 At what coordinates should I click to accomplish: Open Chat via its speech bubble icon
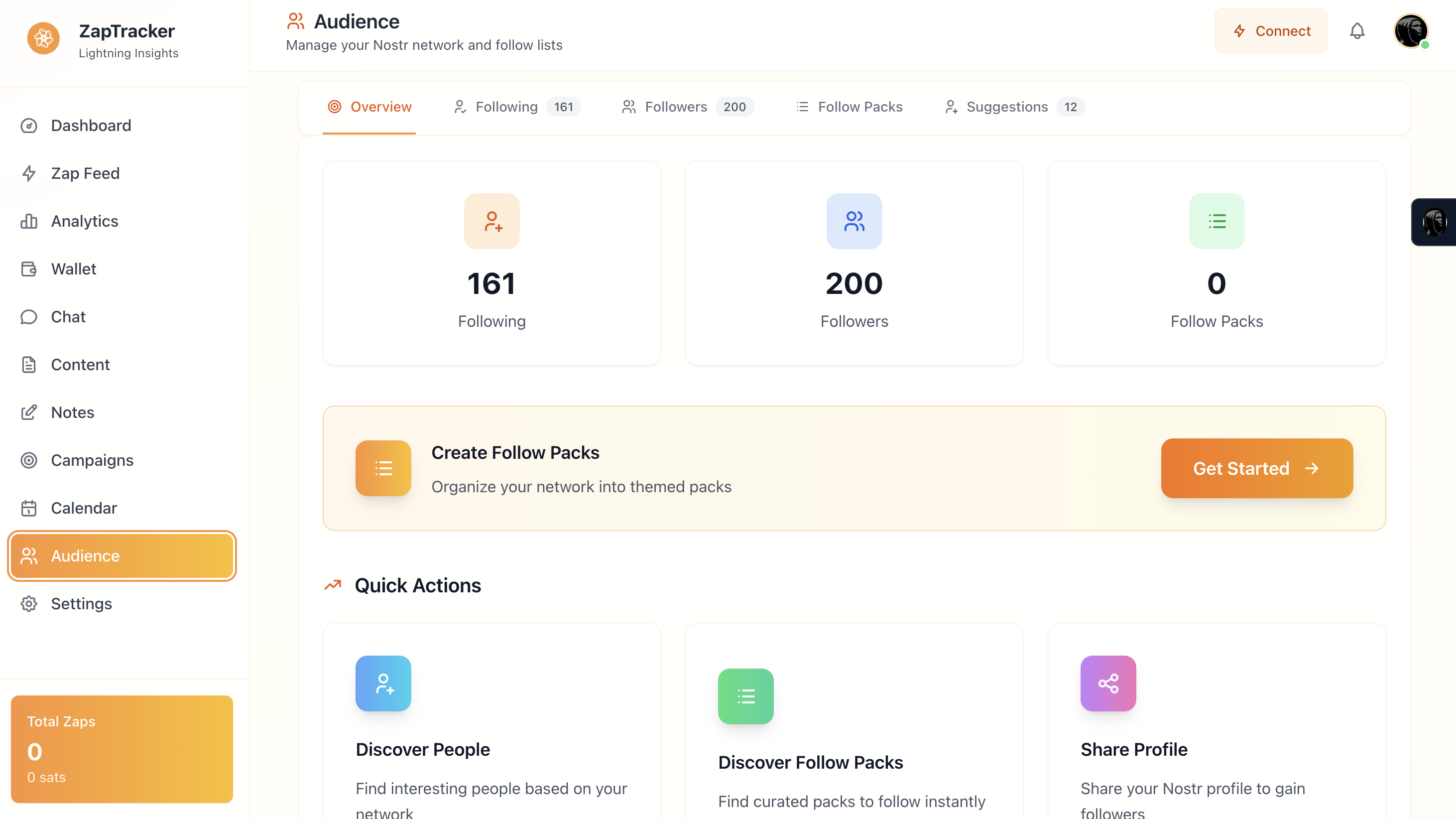[29, 317]
